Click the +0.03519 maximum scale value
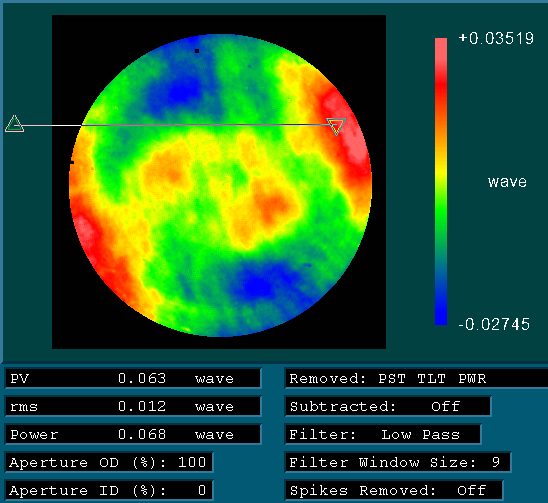The height and width of the screenshot is (503, 548). (x=496, y=38)
